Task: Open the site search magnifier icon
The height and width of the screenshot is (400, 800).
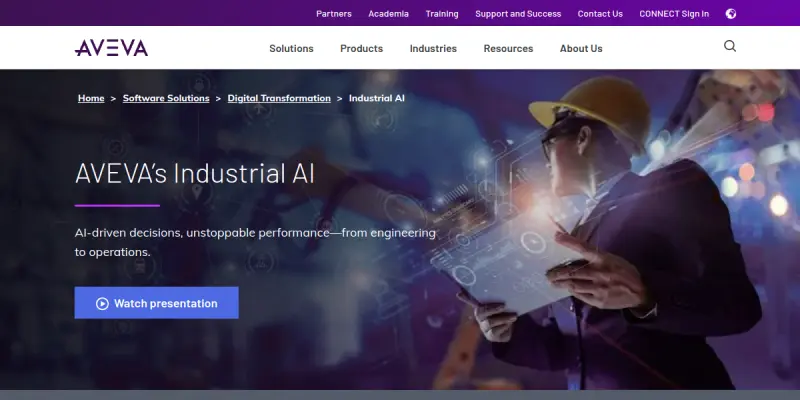Action: (730, 46)
